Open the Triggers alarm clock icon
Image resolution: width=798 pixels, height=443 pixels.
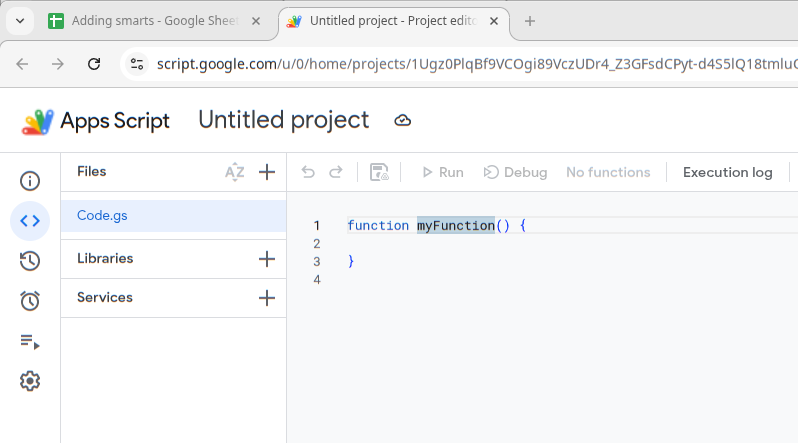[30, 300]
